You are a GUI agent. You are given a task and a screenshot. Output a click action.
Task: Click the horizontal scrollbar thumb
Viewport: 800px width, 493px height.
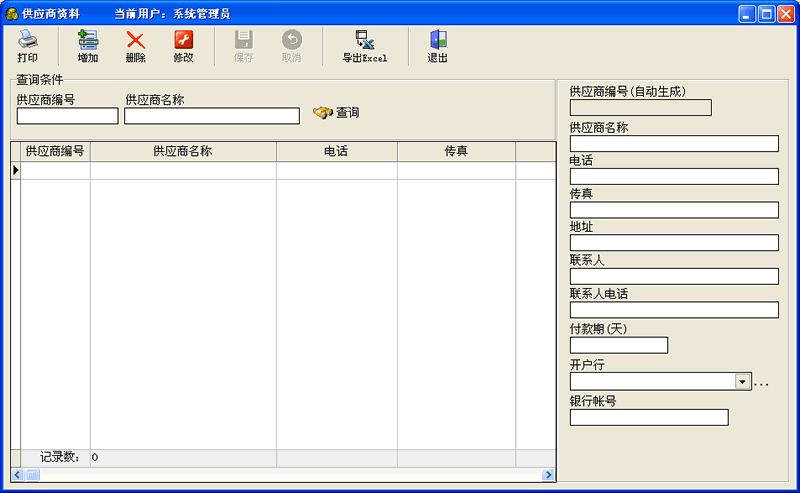[x=32, y=475]
